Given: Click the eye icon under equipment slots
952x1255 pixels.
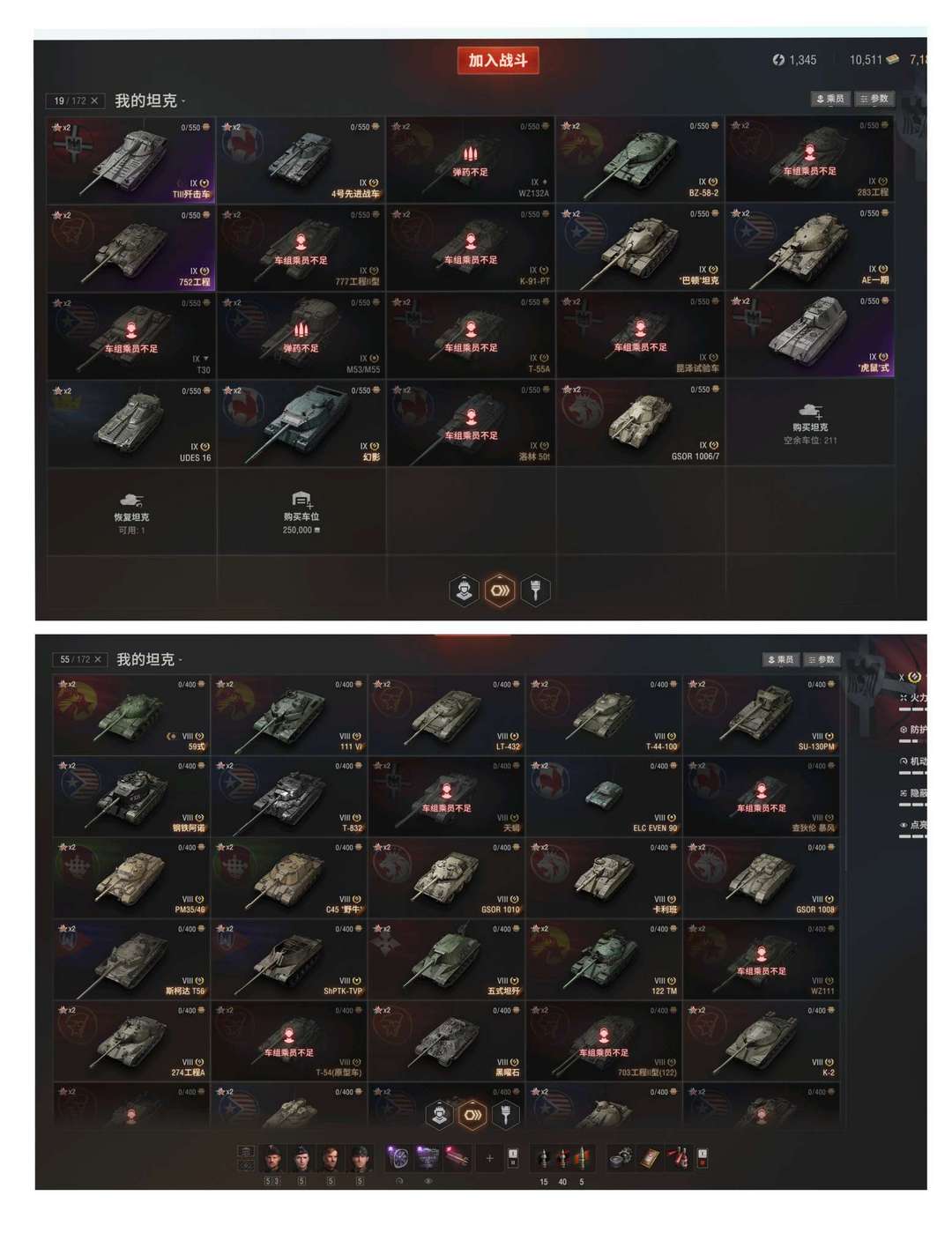Looking at the screenshot, I should pyautogui.click(x=428, y=1181).
